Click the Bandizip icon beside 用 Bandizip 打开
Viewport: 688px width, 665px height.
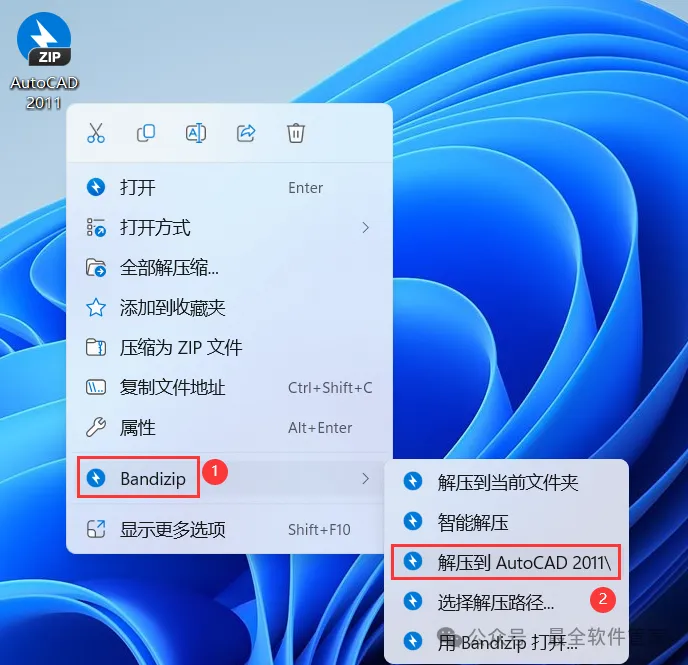(413, 641)
